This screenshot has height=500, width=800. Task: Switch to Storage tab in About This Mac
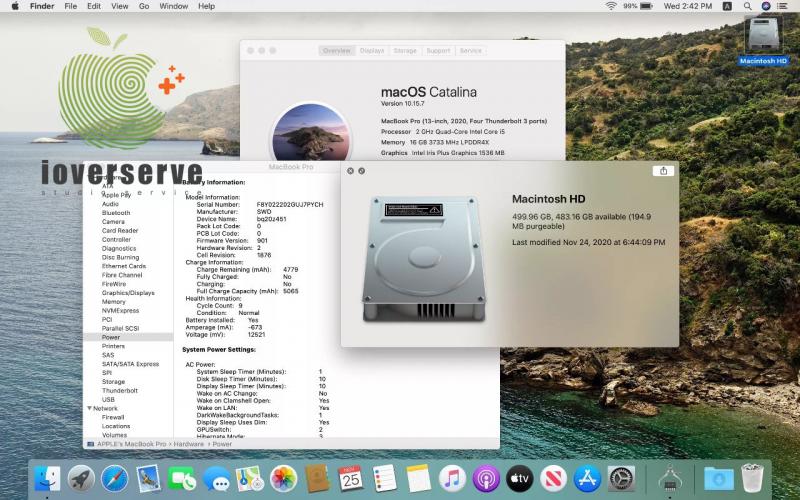[405, 51]
